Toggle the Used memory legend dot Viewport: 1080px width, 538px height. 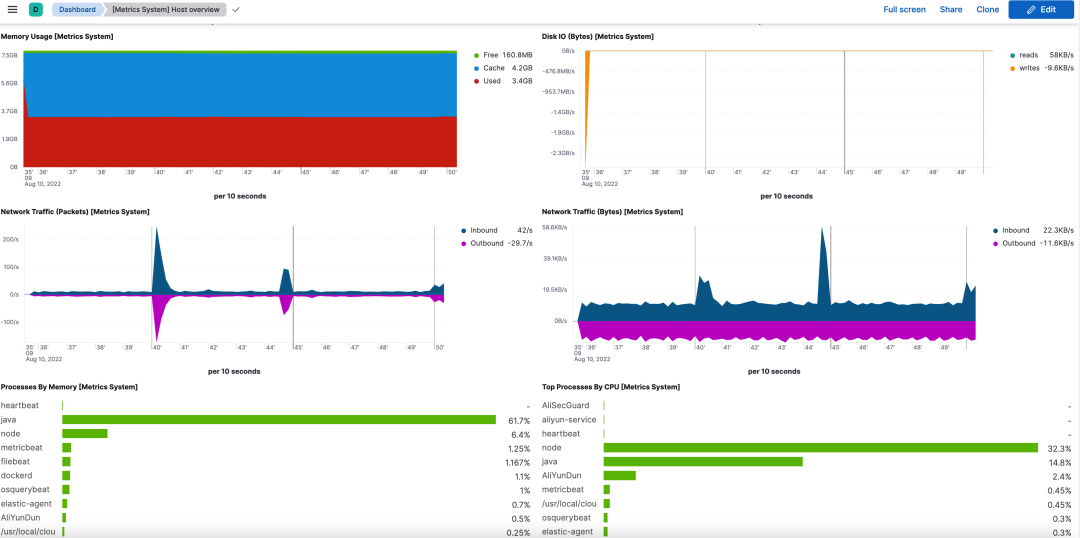click(477, 81)
